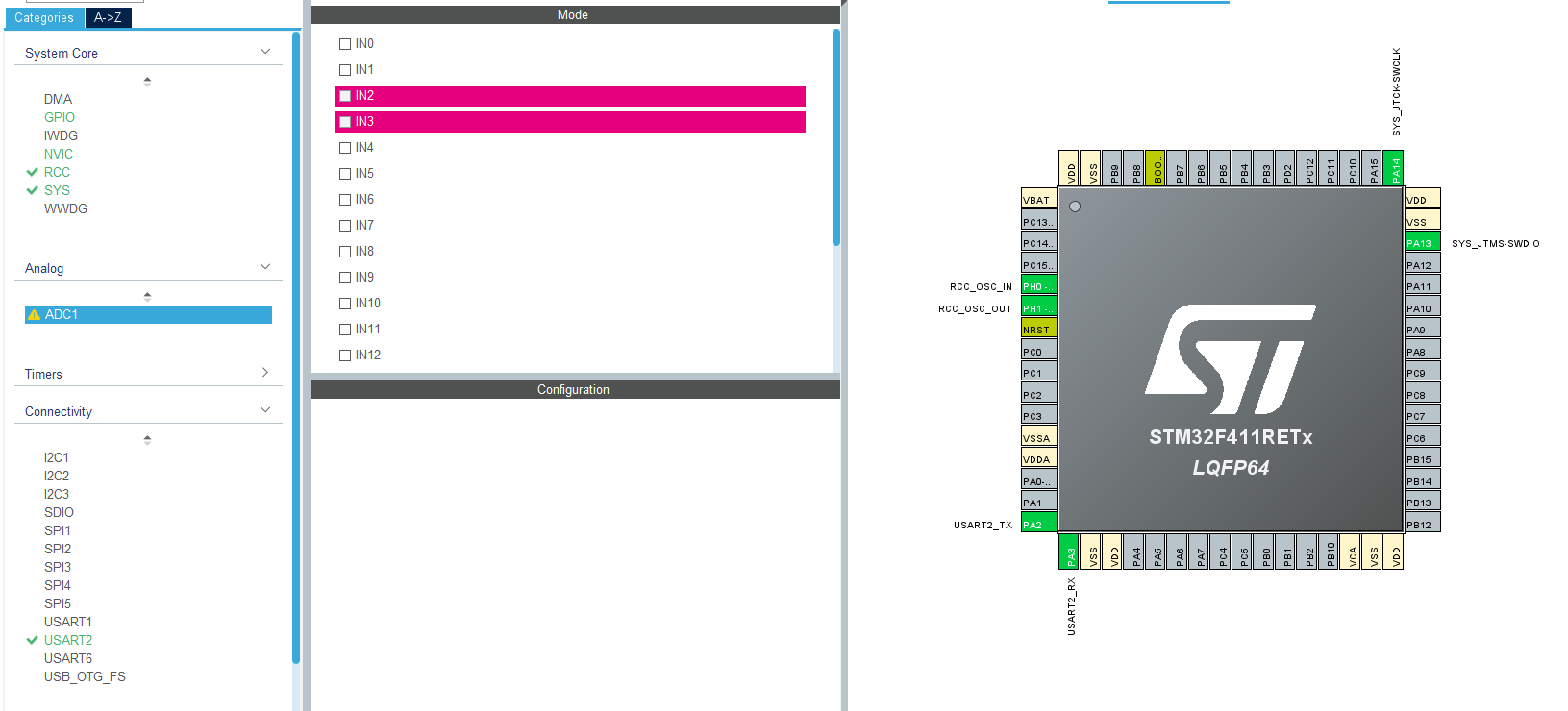Screen dimensions: 1568x711
Task: Enable the IN1 channel checkbox
Action: pyautogui.click(x=345, y=70)
